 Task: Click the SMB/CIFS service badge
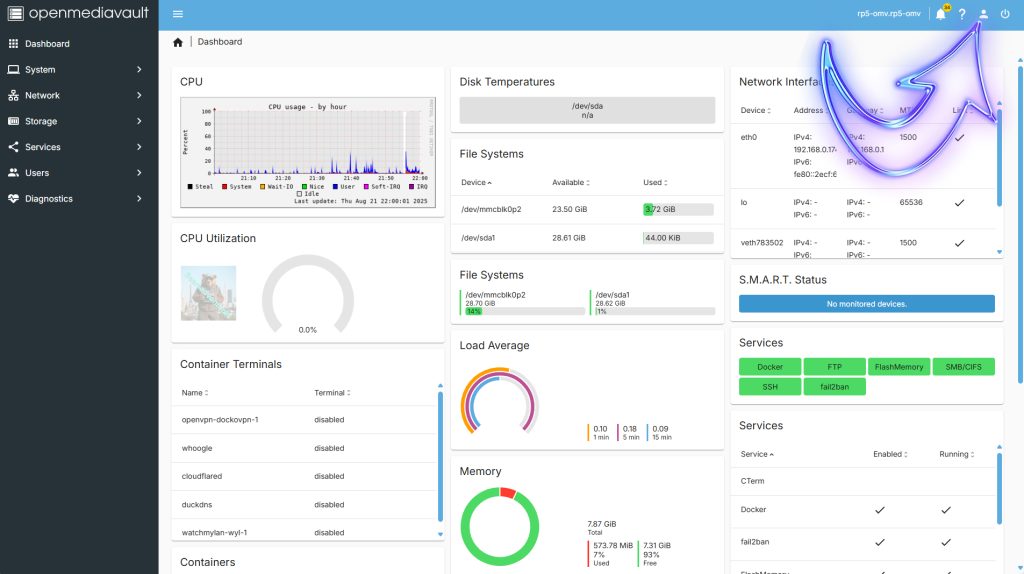[963, 367]
